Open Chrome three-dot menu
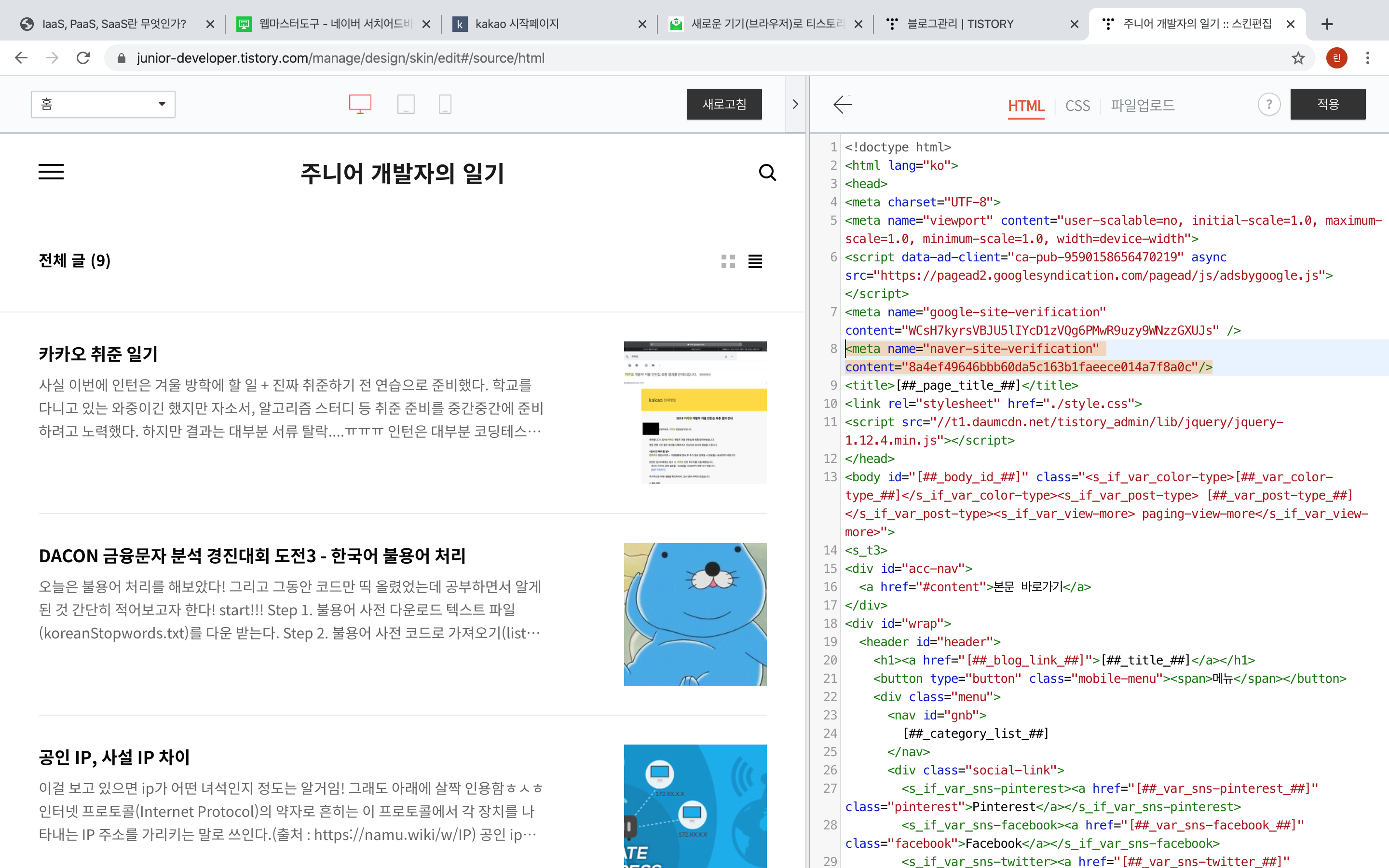Viewport: 1389px width, 868px height. pos(1368,58)
